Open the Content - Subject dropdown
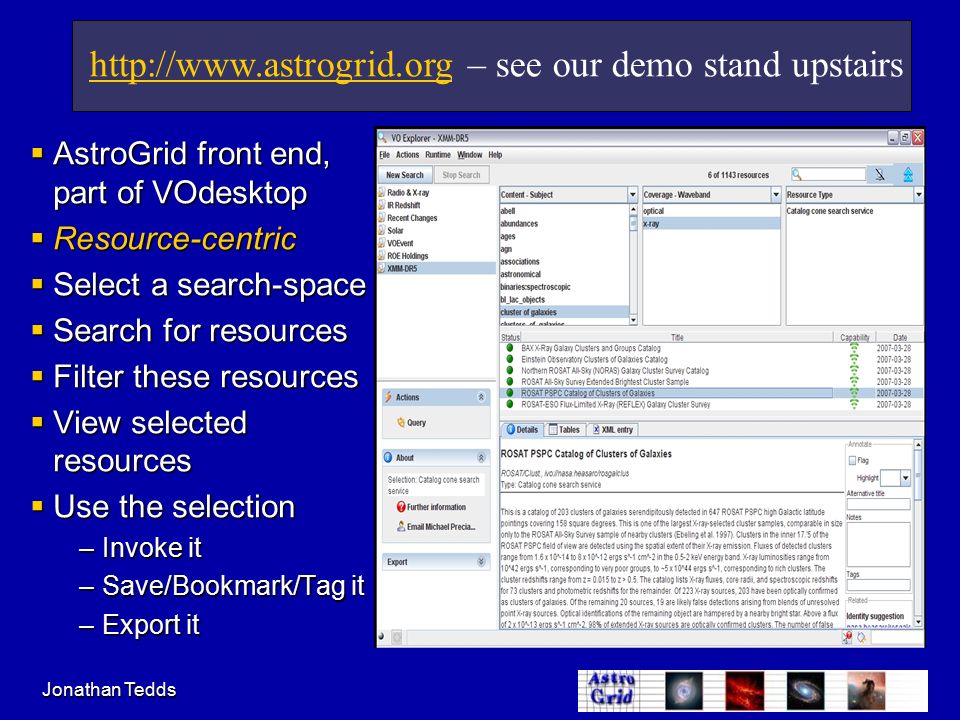 632,195
